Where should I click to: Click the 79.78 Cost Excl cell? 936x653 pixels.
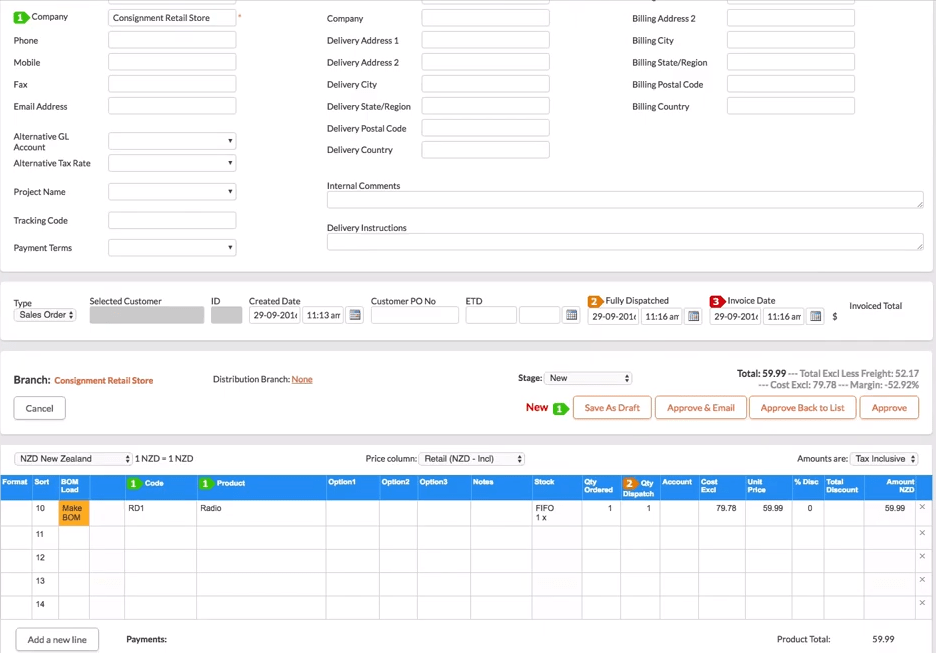(722, 513)
